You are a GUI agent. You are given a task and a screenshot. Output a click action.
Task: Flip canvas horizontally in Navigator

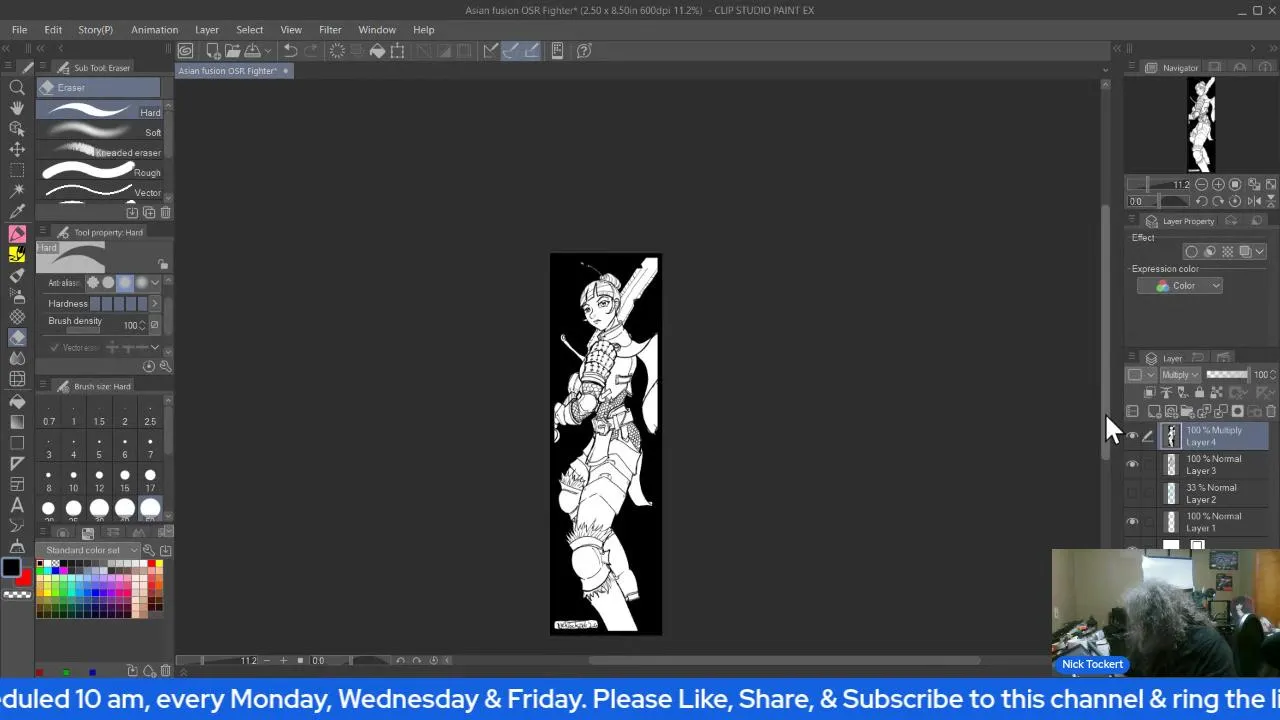click(1254, 201)
